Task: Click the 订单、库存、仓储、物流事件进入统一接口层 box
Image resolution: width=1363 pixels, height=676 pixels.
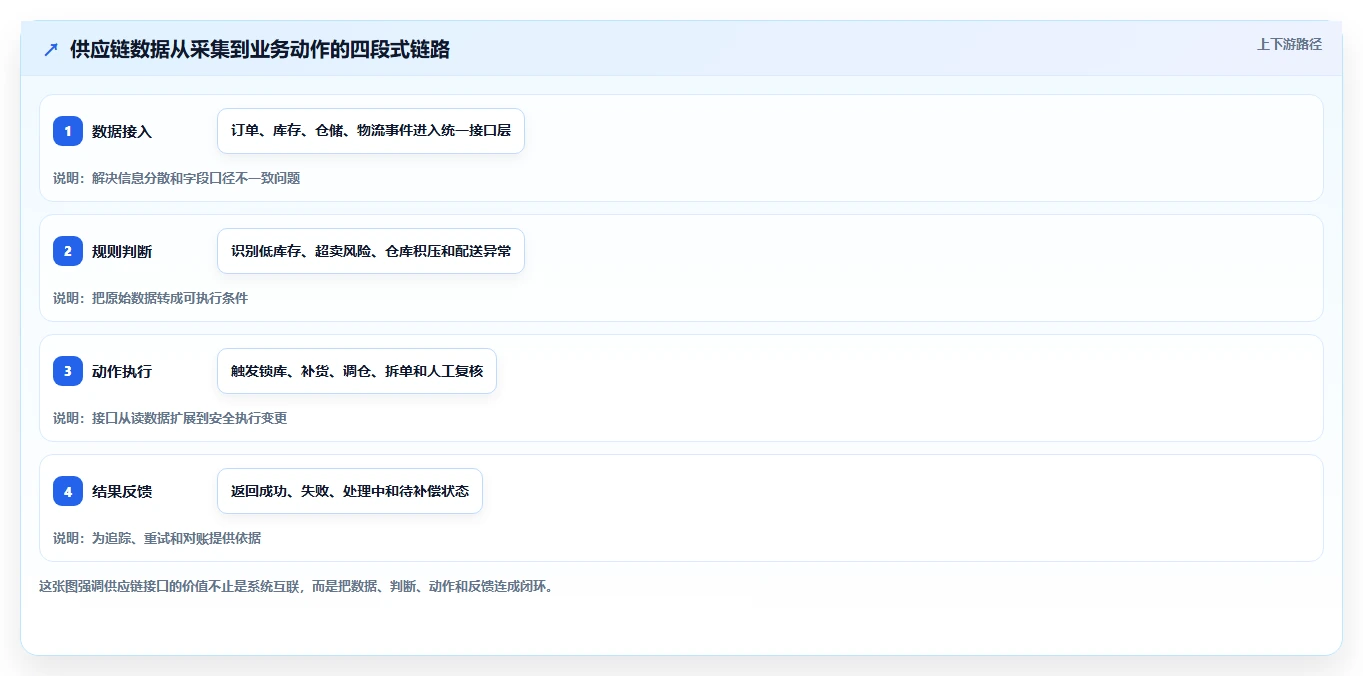Action: tap(371, 131)
